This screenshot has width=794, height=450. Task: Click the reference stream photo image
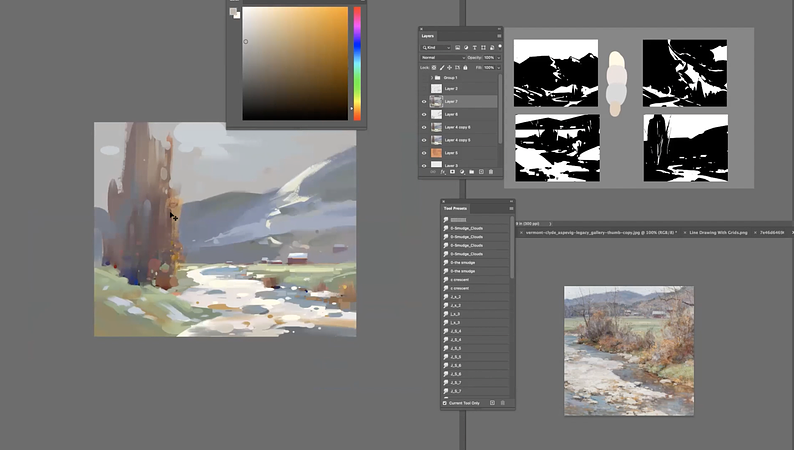pos(629,351)
